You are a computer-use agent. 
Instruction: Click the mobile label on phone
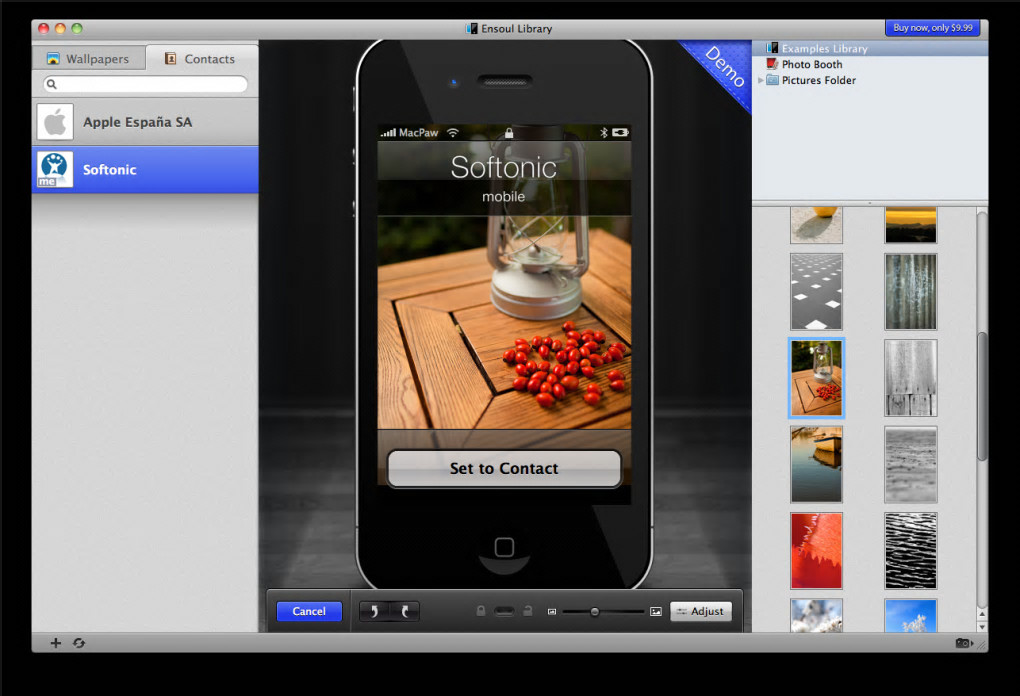coord(503,196)
